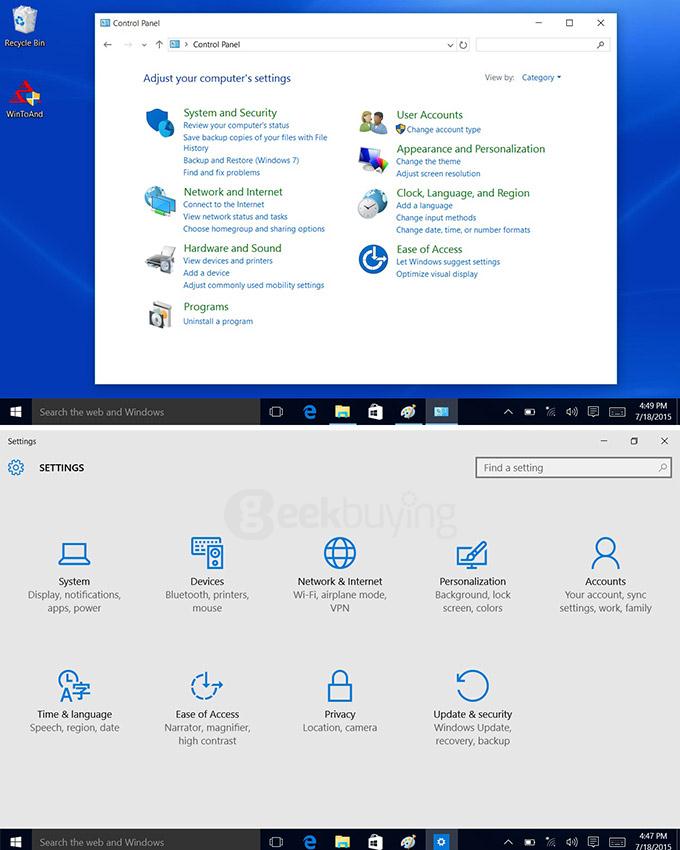Open Network & Internet globe in Settings

(340, 553)
